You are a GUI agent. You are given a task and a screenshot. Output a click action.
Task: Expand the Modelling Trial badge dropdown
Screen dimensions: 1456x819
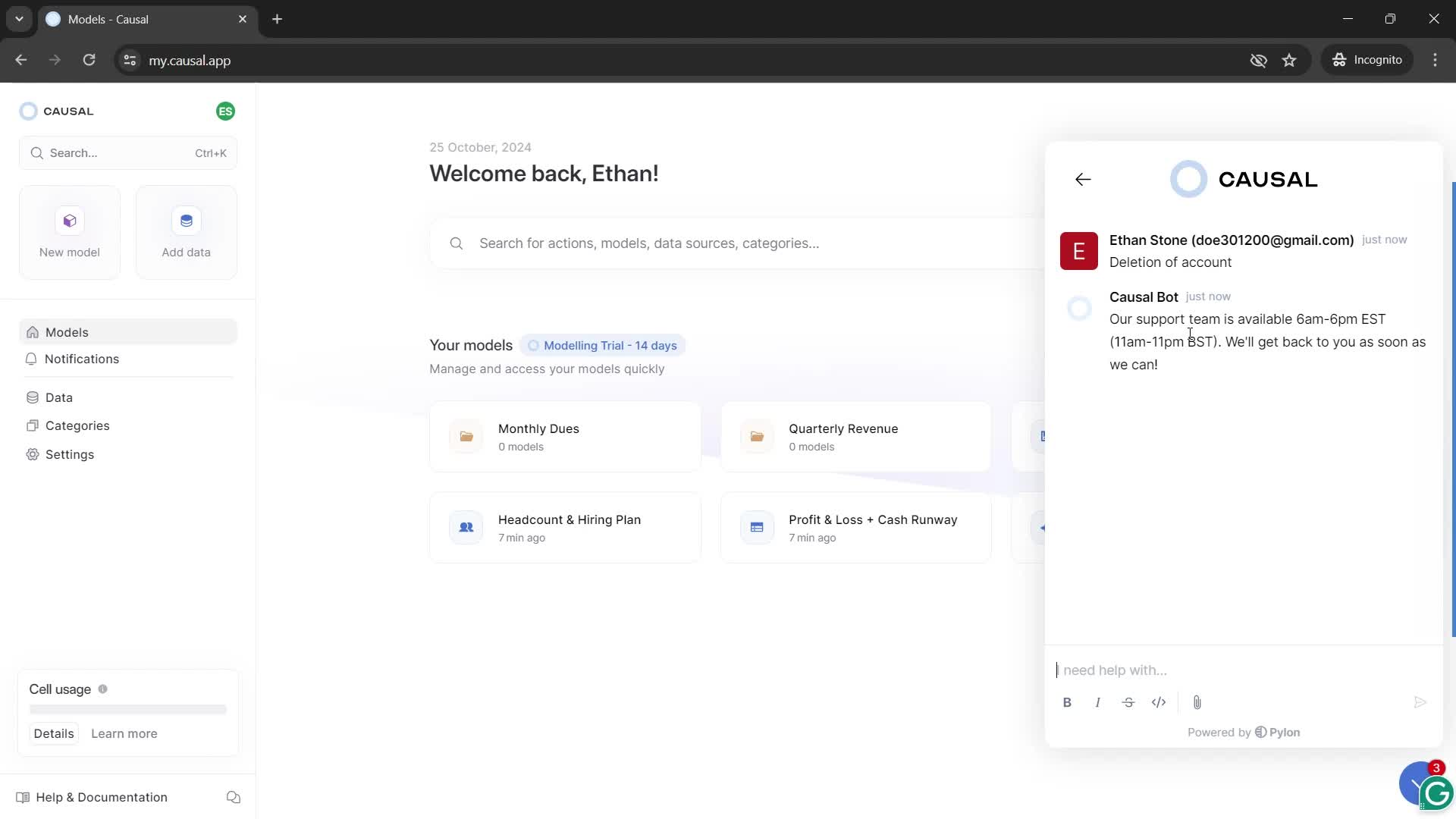[x=602, y=345]
